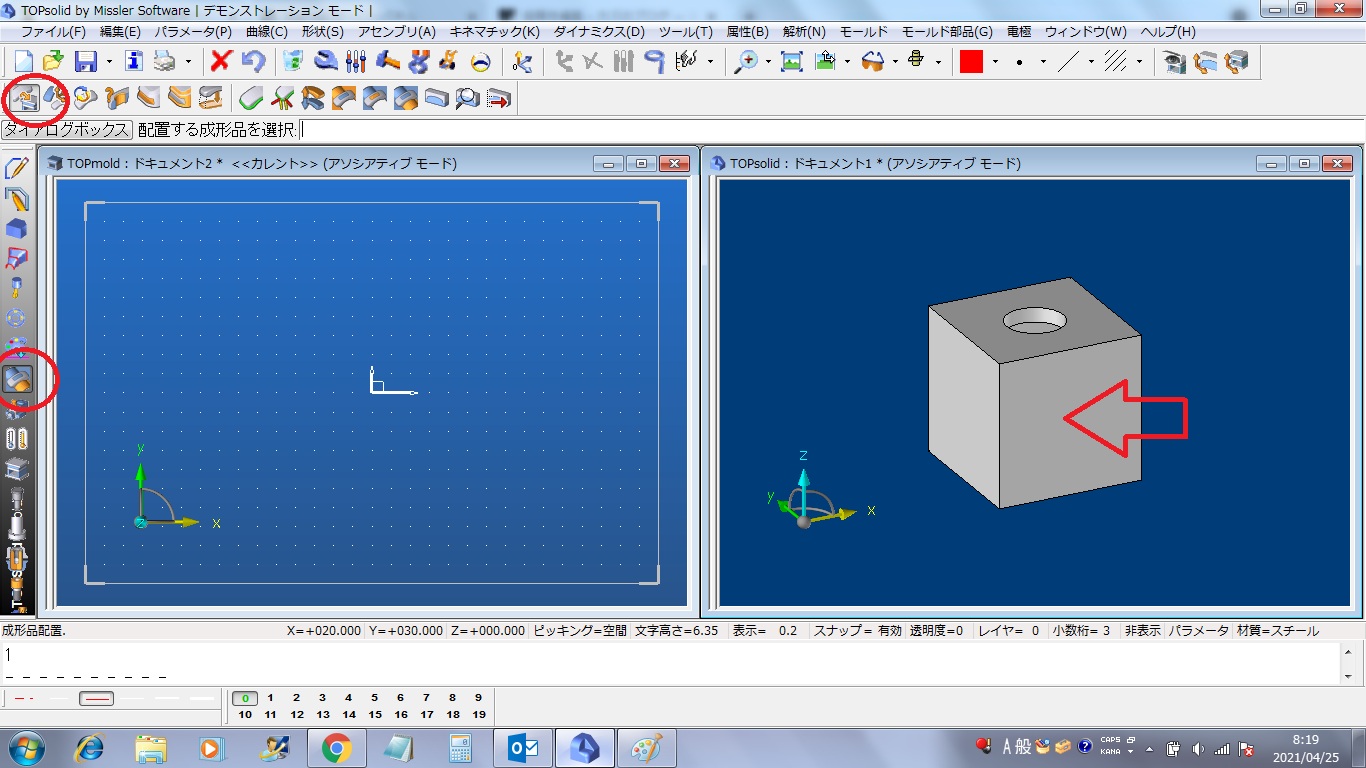Open Google Chrome from the taskbar
This screenshot has width=1366, height=768.
[x=336, y=748]
